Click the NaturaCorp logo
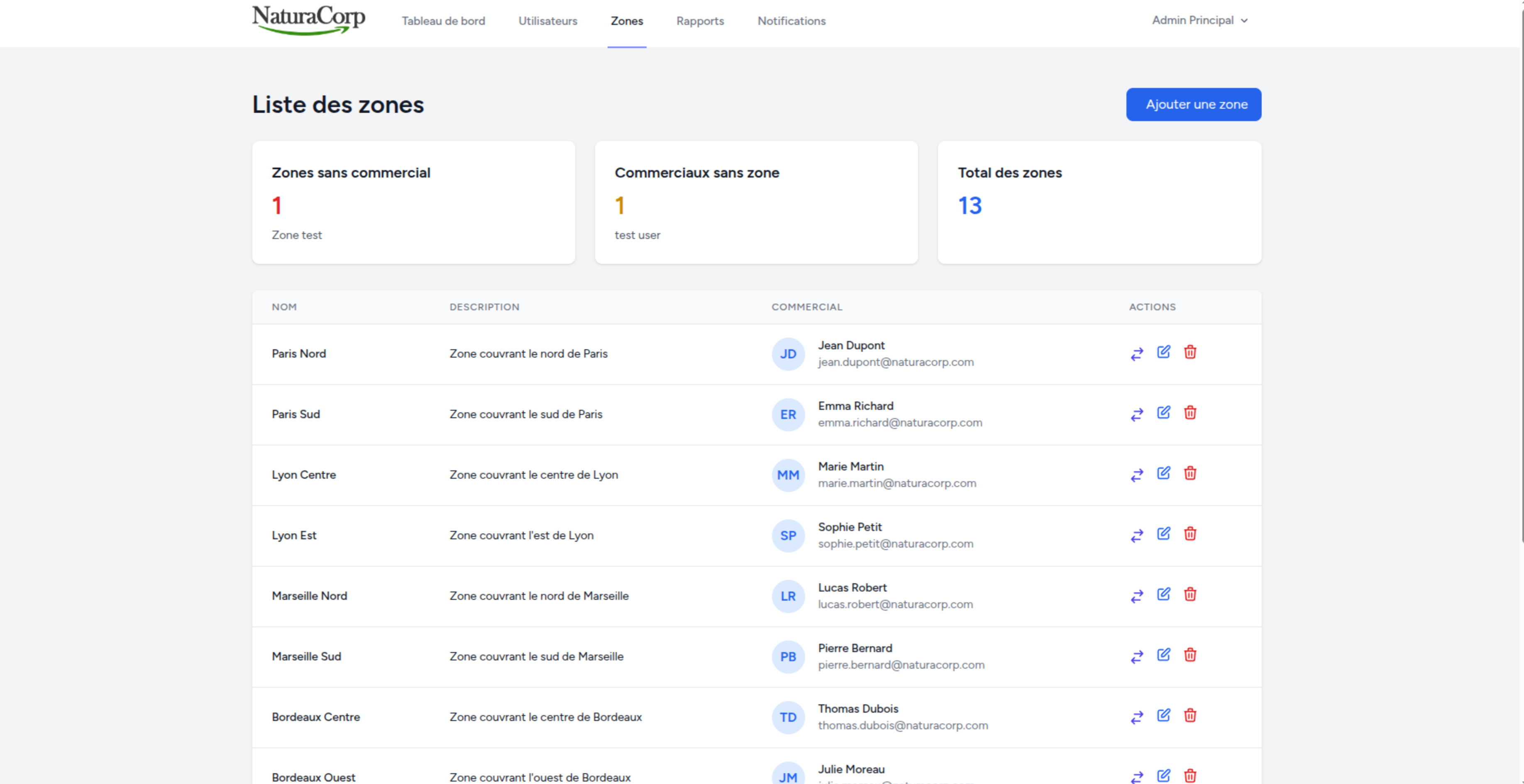The image size is (1524, 784). coord(308,19)
